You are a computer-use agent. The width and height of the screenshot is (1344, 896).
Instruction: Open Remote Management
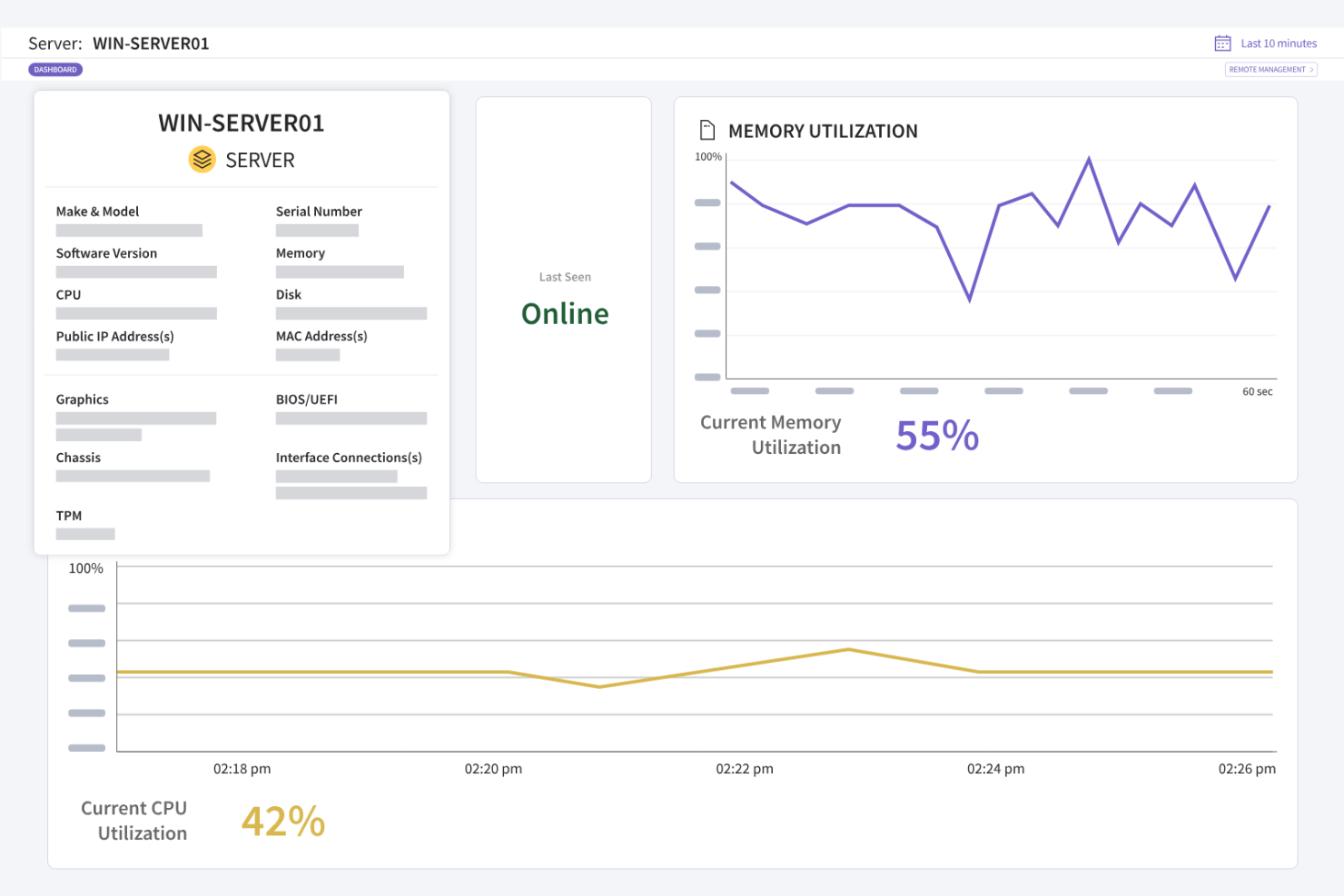(1270, 70)
